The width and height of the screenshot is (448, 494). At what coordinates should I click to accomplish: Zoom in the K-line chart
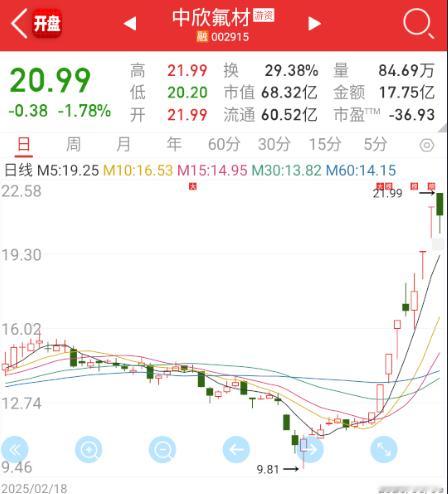click(x=88, y=450)
